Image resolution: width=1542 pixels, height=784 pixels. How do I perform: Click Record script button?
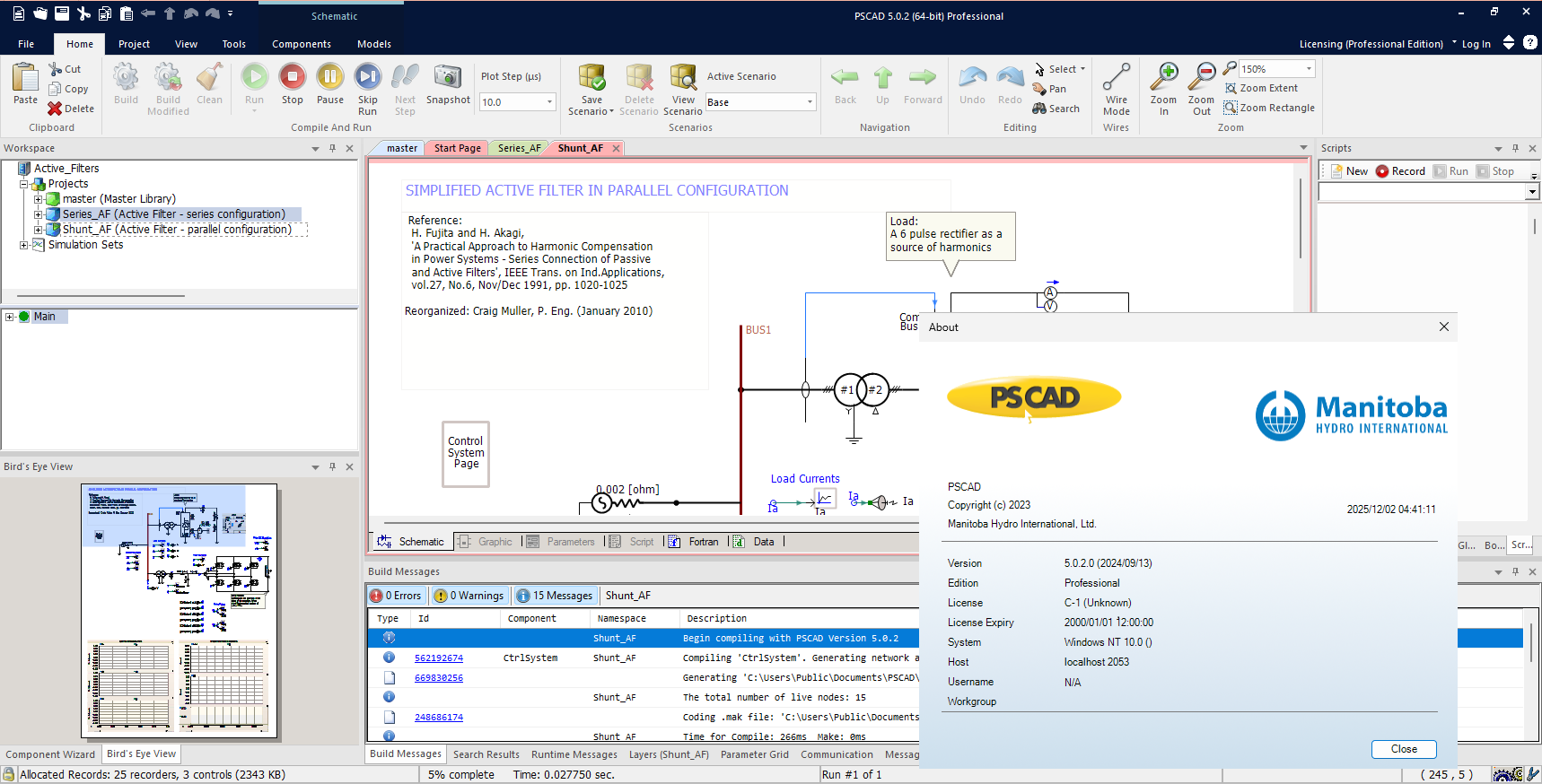(x=1400, y=171)
